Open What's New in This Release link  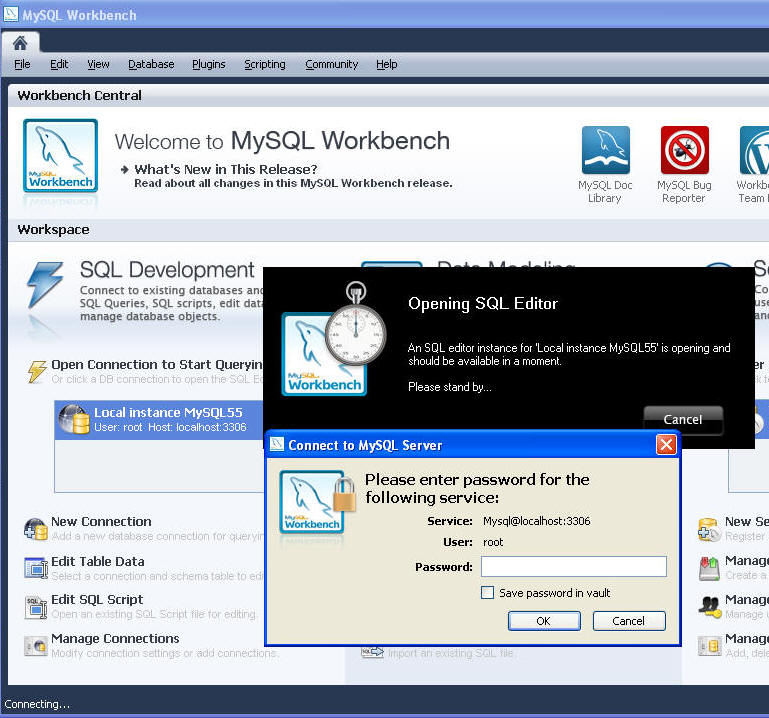click(226, 169)
